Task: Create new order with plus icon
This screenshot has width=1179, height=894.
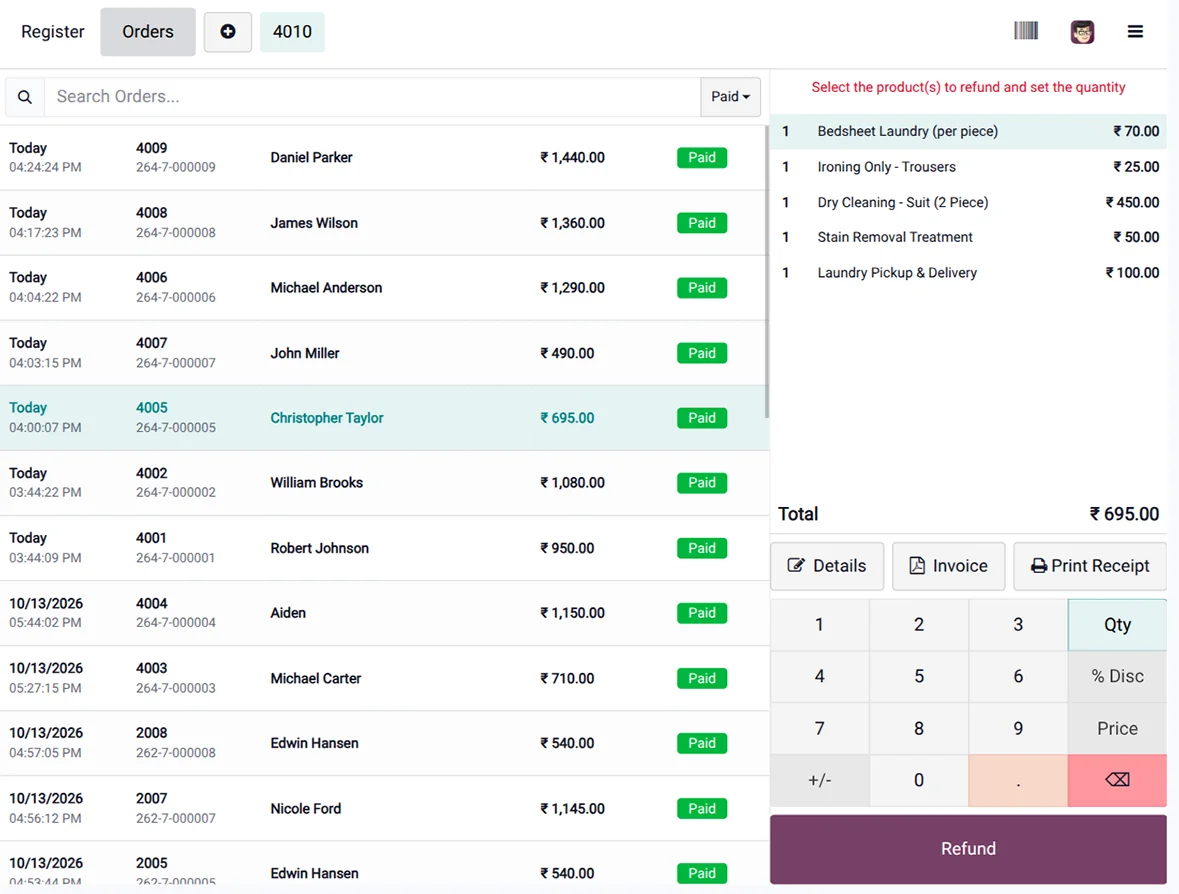Action: [228, 32]
